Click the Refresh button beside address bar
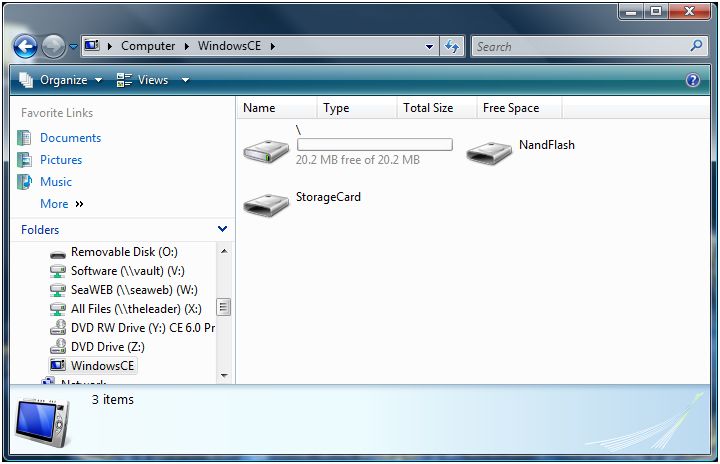The width and height of the screenshot is (720, 464). [452, 46]
